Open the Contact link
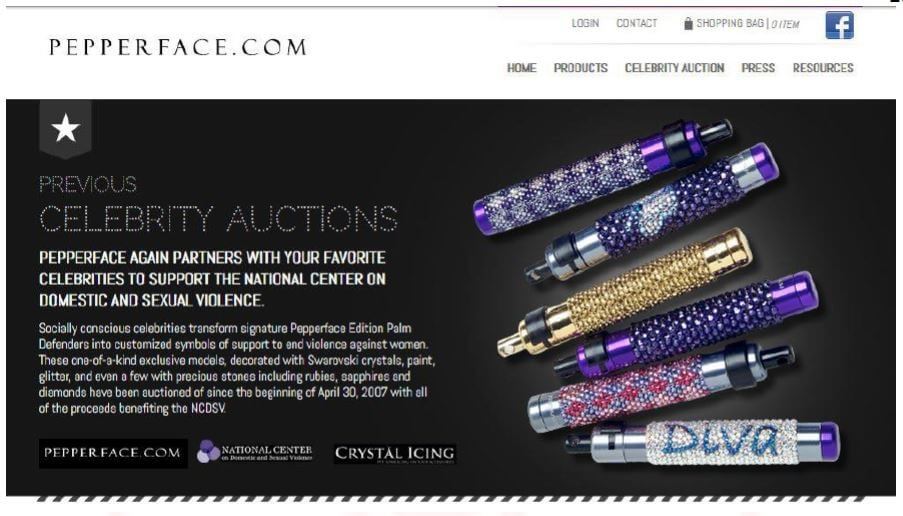 636,23
